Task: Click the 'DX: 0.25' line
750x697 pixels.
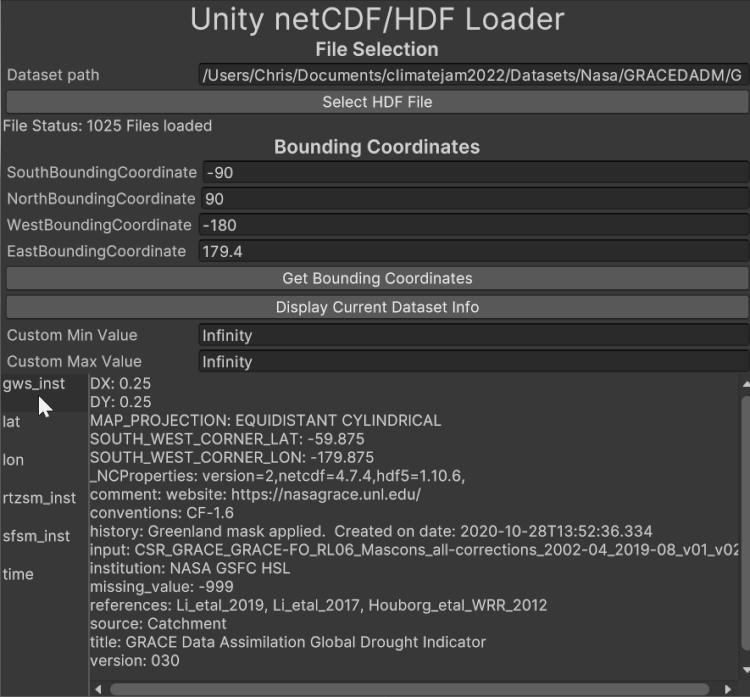Action: [121, 384]
